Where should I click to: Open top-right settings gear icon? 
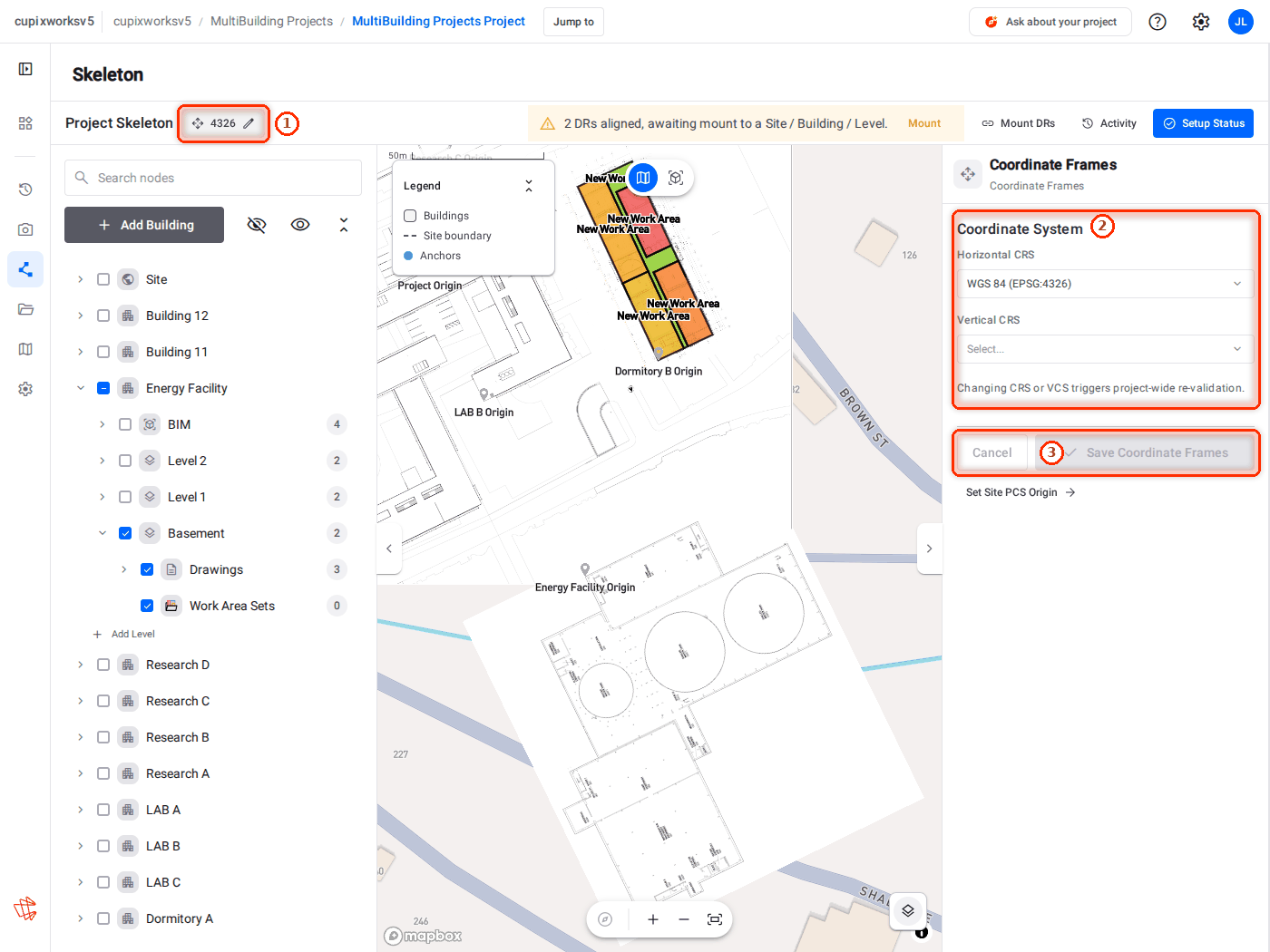(1201, 22)
